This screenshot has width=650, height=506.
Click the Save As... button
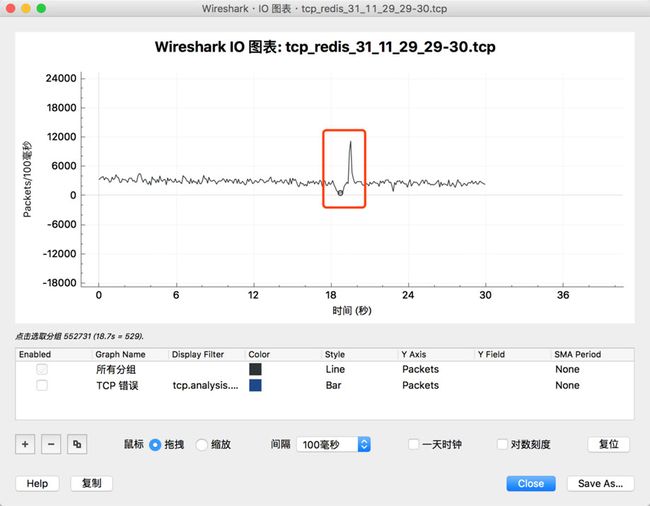(600, 483)
